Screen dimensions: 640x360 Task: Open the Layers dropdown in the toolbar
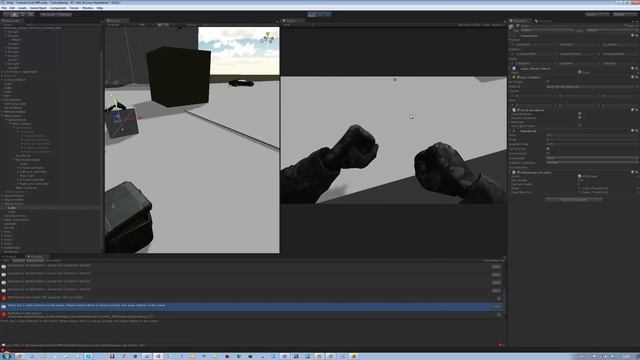pyautogui.click(x=597, y=14)
